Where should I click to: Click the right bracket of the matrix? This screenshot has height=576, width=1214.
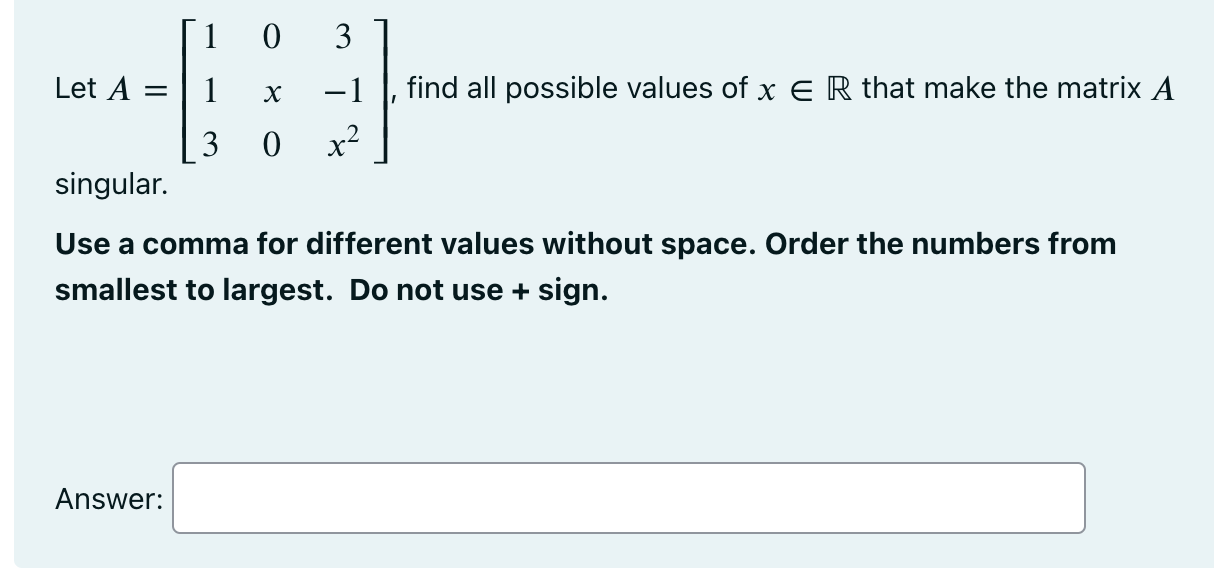point(380,90)
